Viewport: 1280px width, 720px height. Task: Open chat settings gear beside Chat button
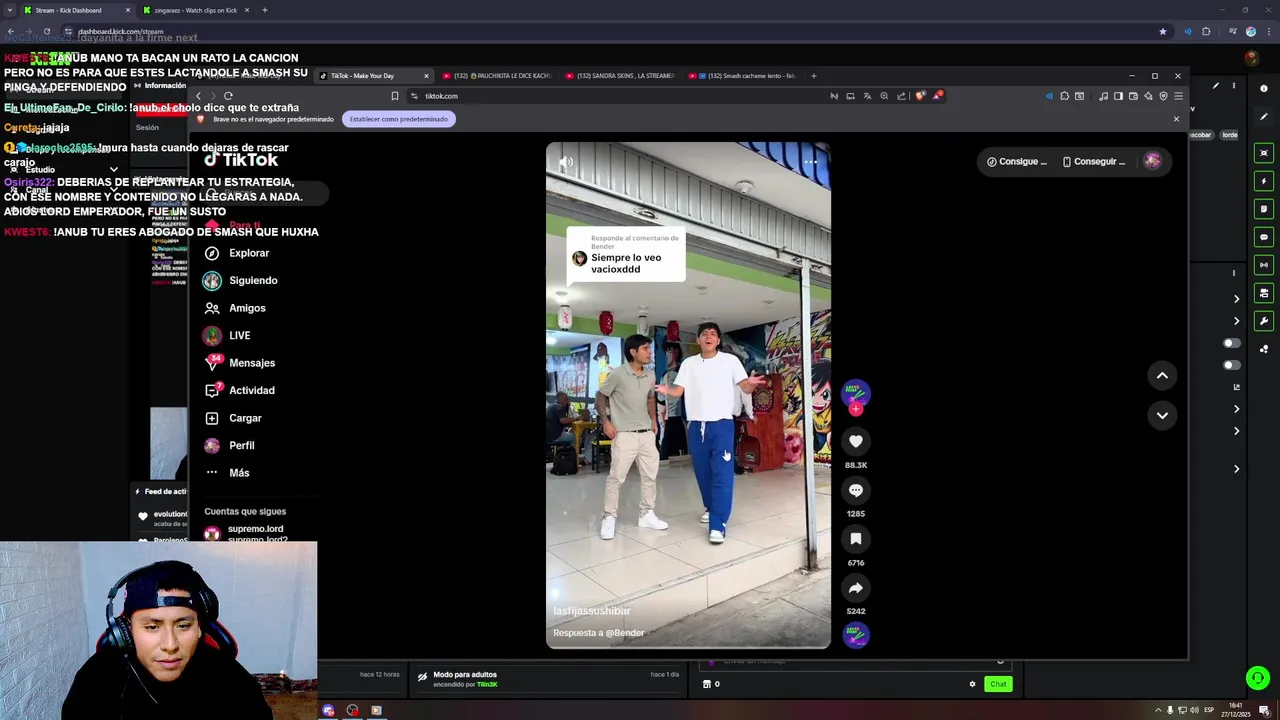tap(972, 684)
